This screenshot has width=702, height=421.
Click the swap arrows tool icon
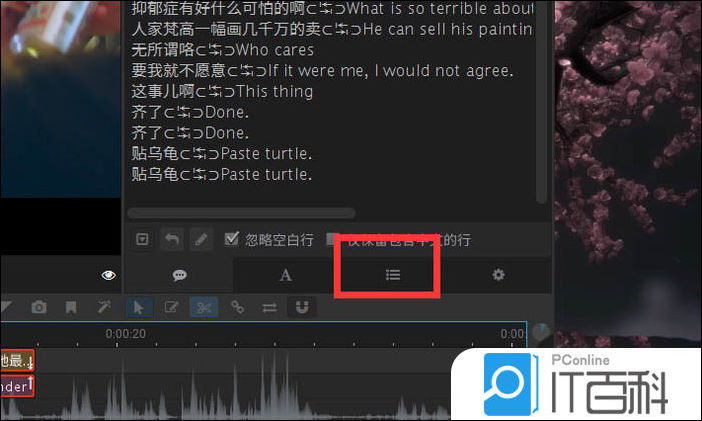(270, 308)
